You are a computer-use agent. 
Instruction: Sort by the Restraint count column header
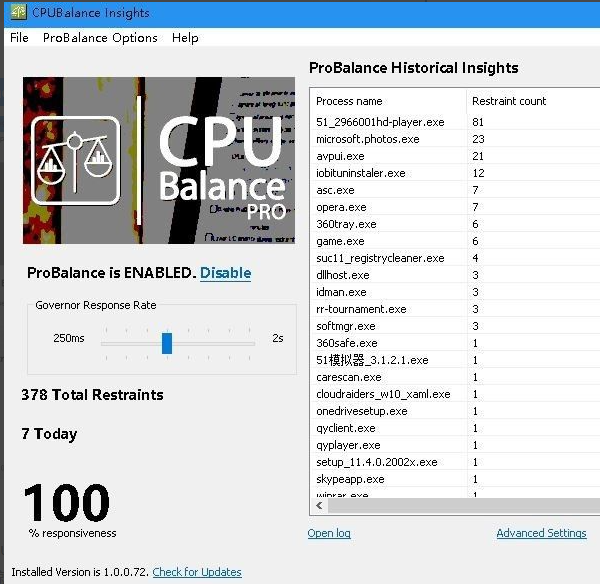point(508,101)
